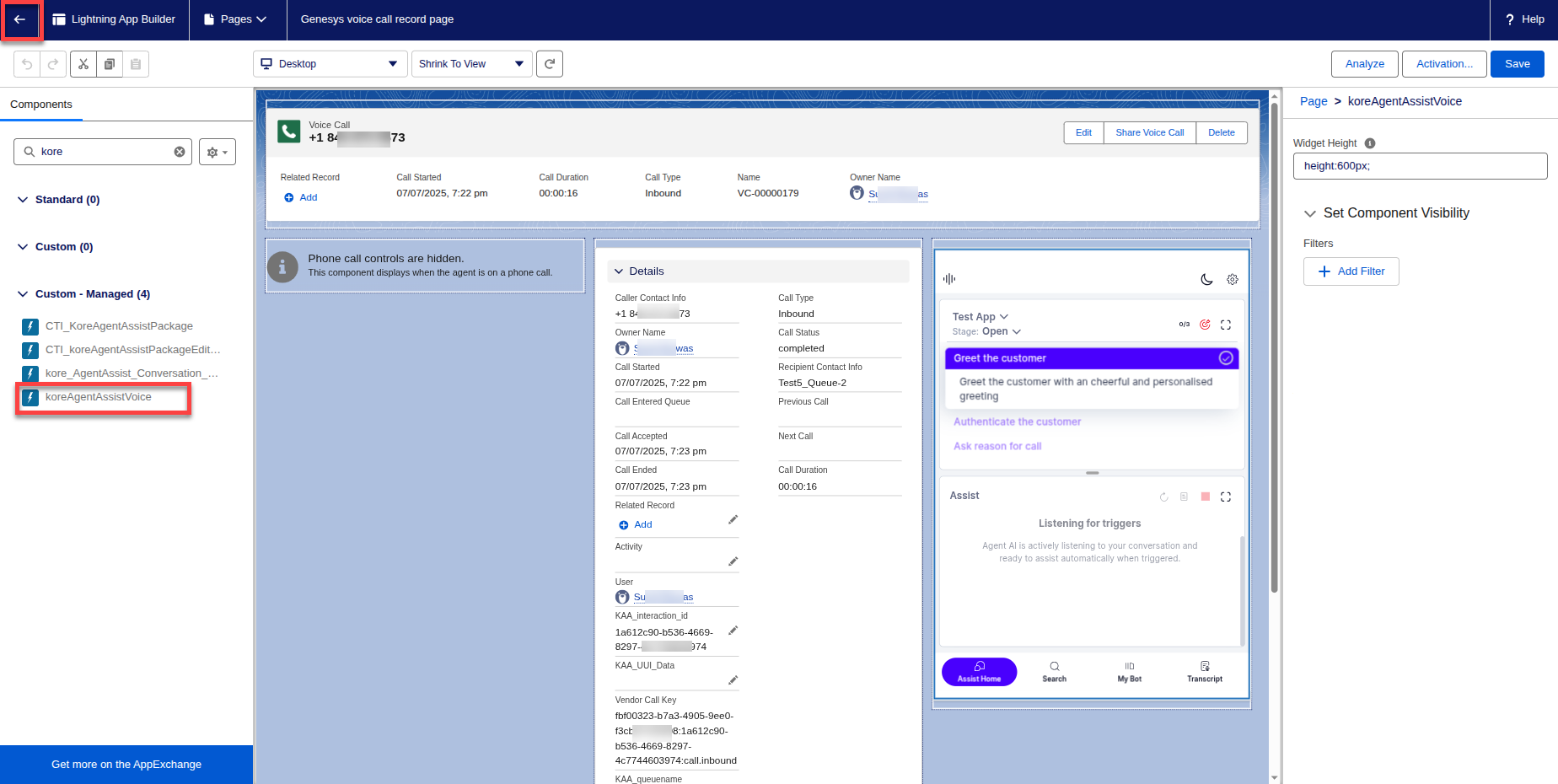Open the Help menu
This screenshot has width=1558, height=784.
1525,19
